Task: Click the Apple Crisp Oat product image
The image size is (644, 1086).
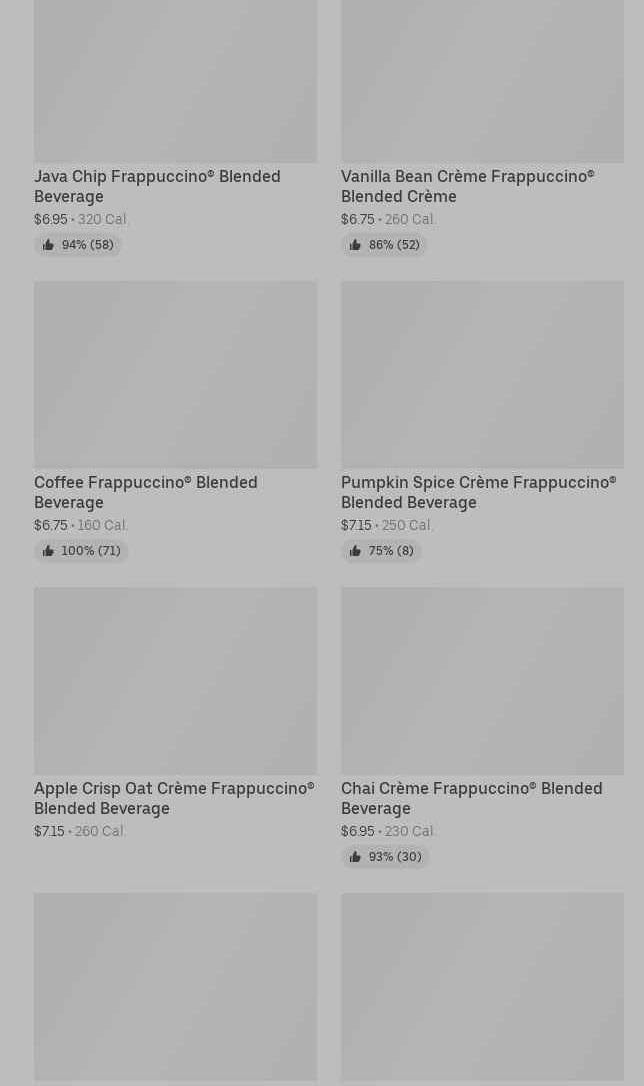Action: coord(175,680)
